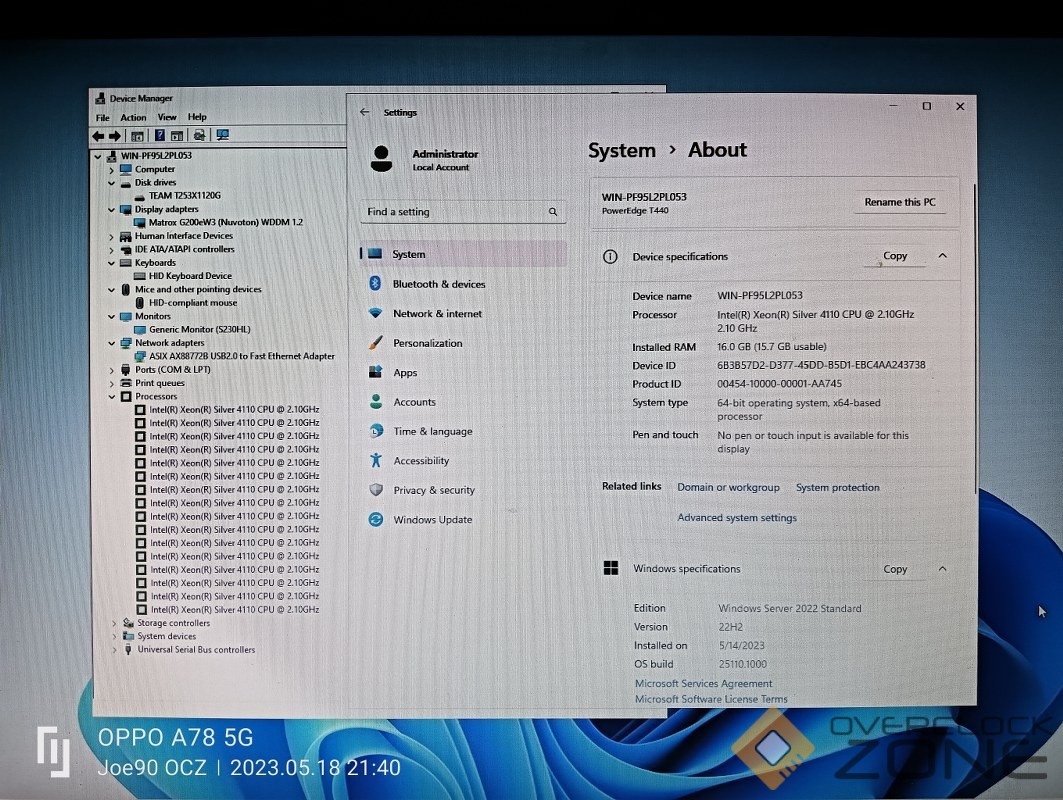This screenshot has height=800, width=1063.
Task: Expand Human Interface Devices category
Action: pos(111,237)
